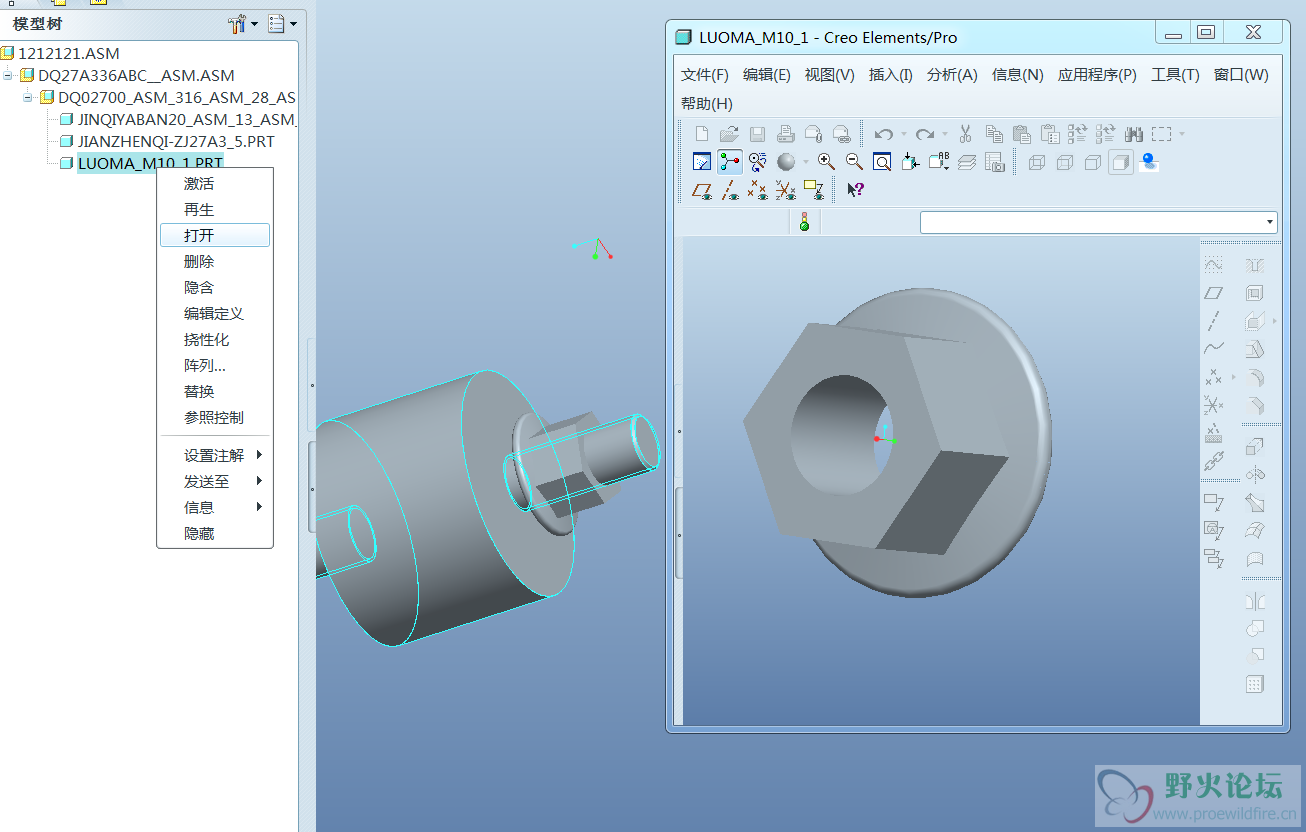Expand the 信息 submenu
Screen dimensions: 1306x832
215,507
